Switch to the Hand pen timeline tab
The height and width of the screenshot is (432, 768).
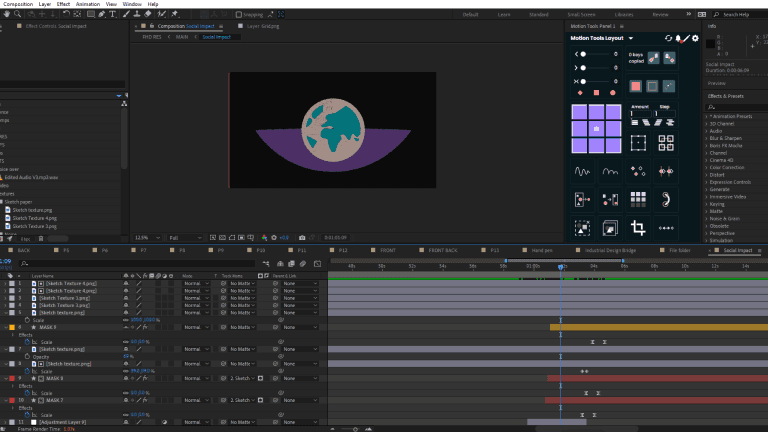click(x=541, y=250)
